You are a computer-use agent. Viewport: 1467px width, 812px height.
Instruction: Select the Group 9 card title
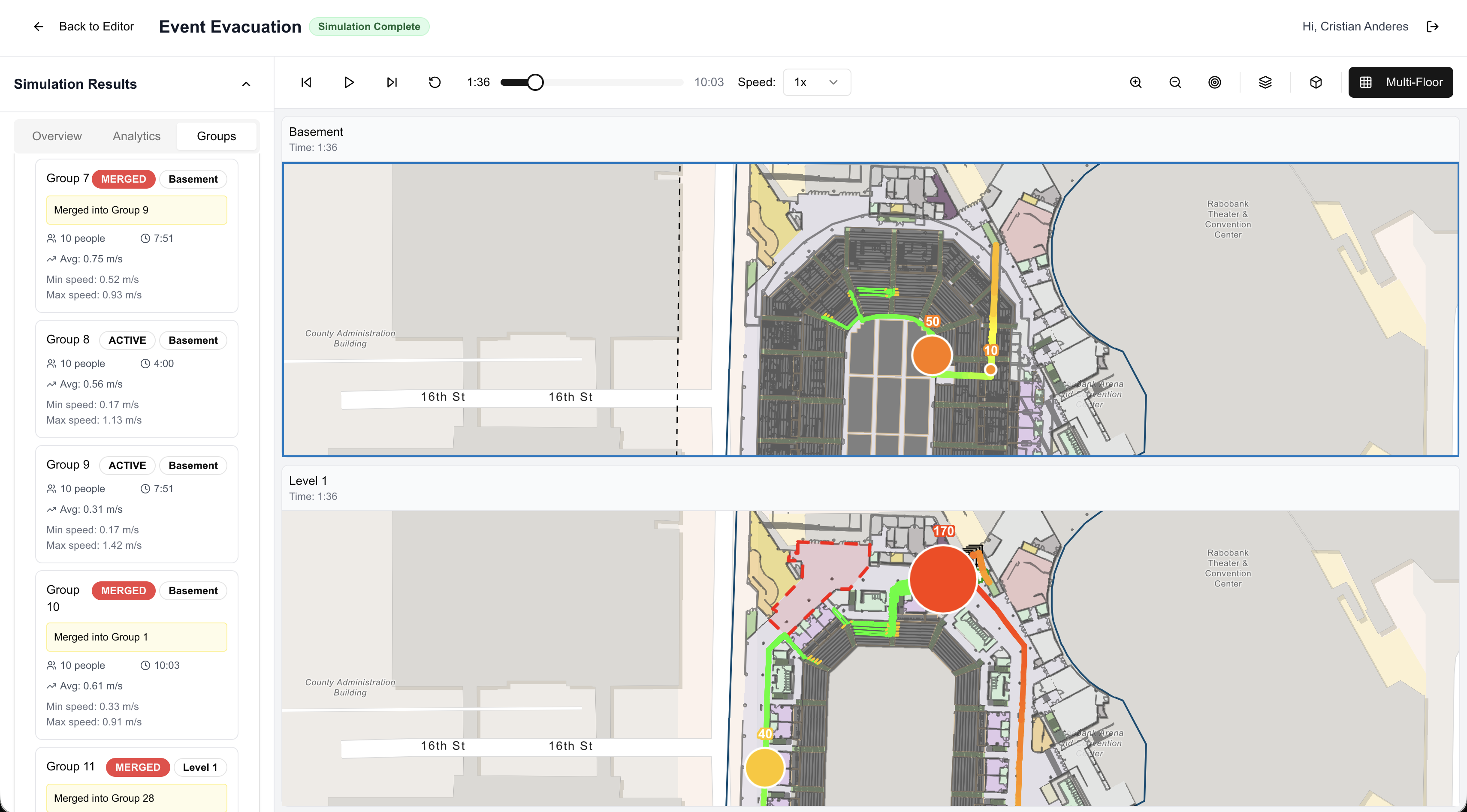tap(68, 464)
